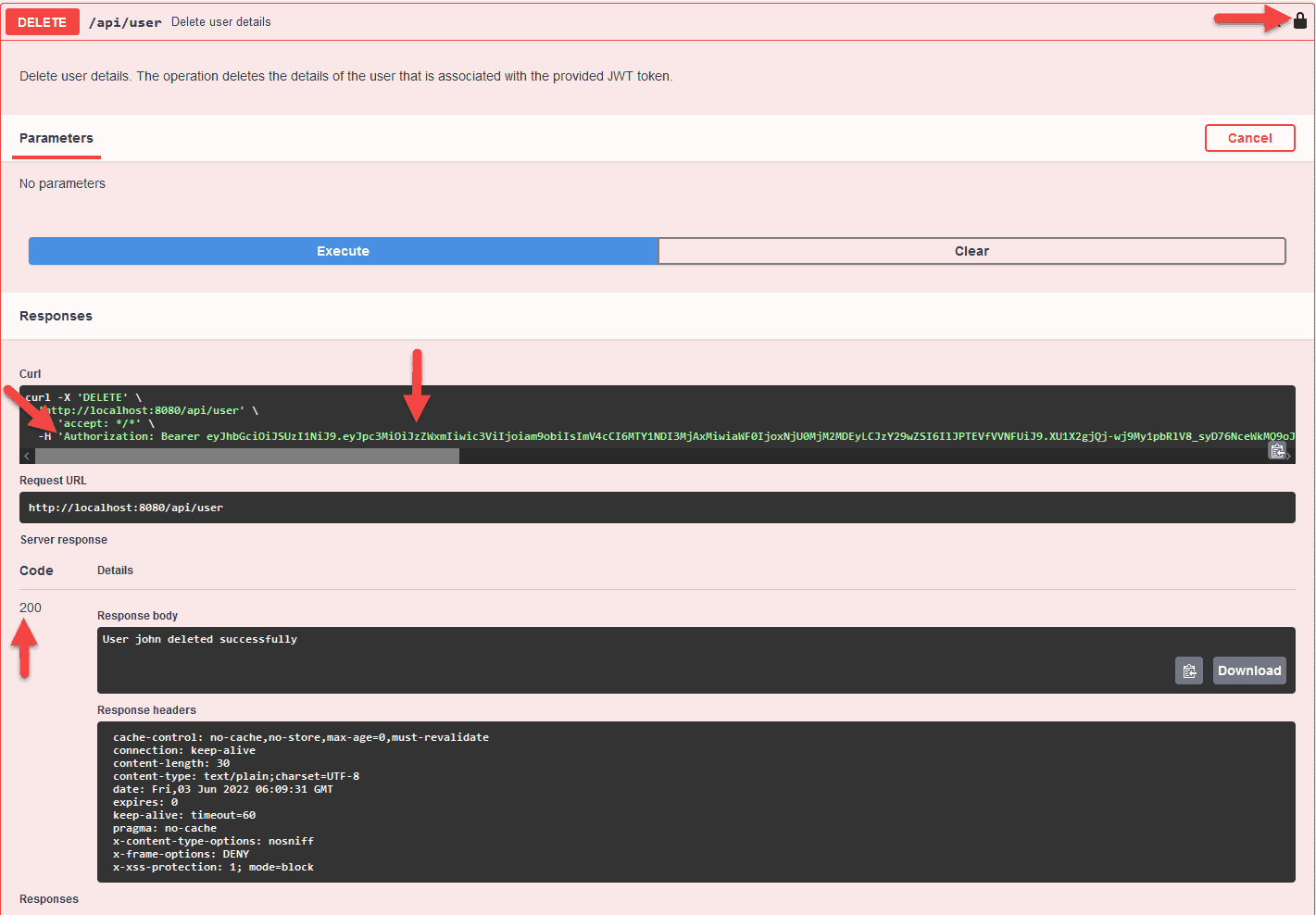
Task: Click the content-type response header line
Action: (x=236, y=776)
